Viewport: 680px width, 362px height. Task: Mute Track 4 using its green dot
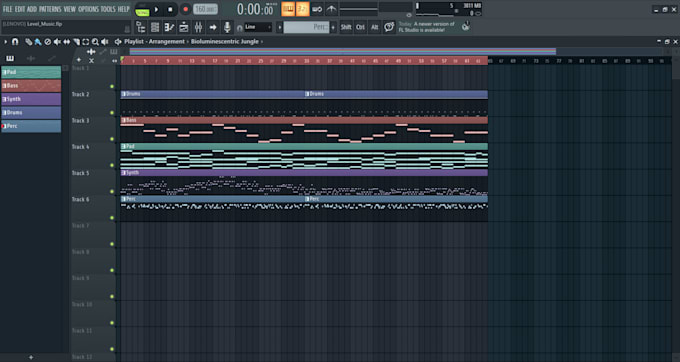(x=112, y=165)
